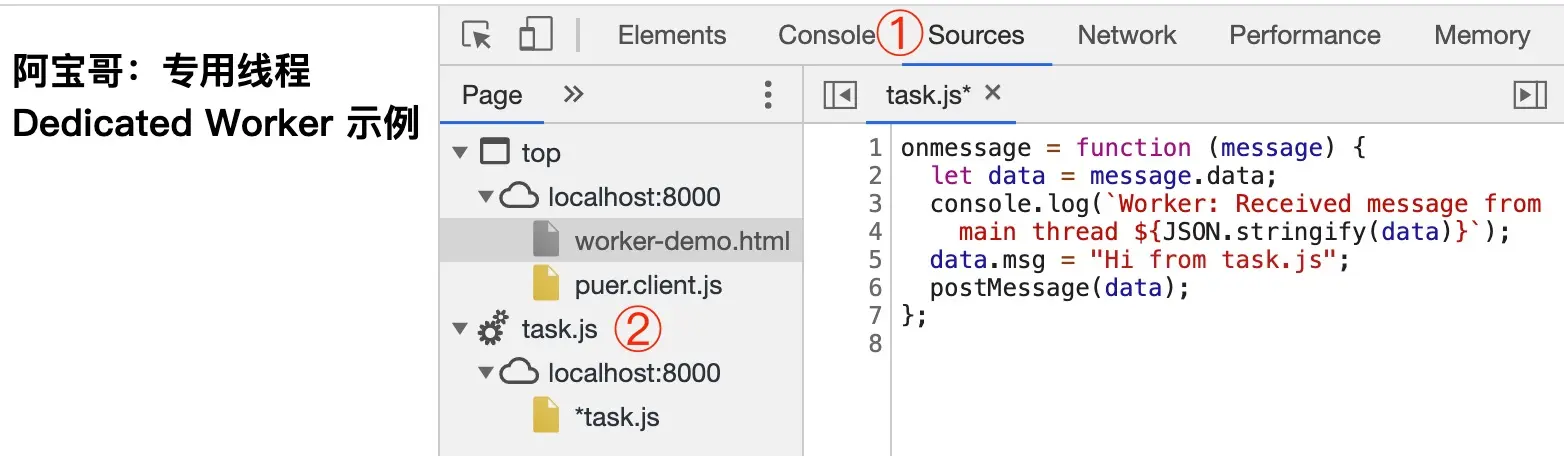
Task: Click the yellow *task.js file icon
Action: [546, 416]
